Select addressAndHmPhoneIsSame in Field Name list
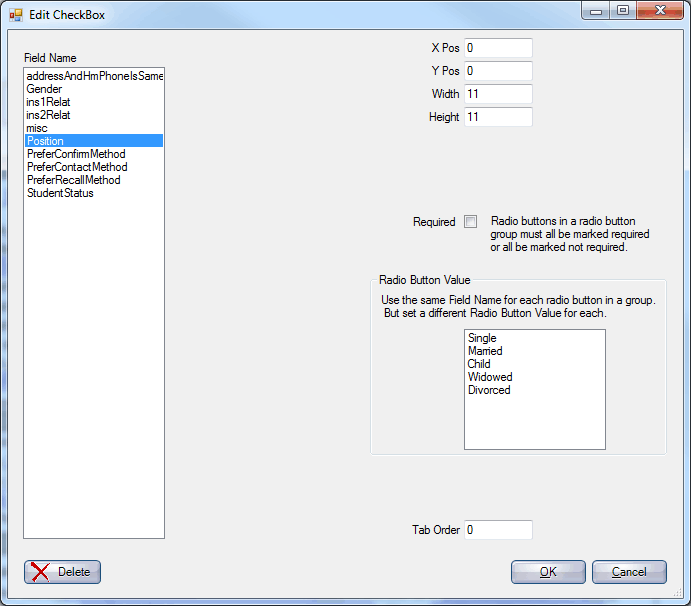 click(94, 76)
